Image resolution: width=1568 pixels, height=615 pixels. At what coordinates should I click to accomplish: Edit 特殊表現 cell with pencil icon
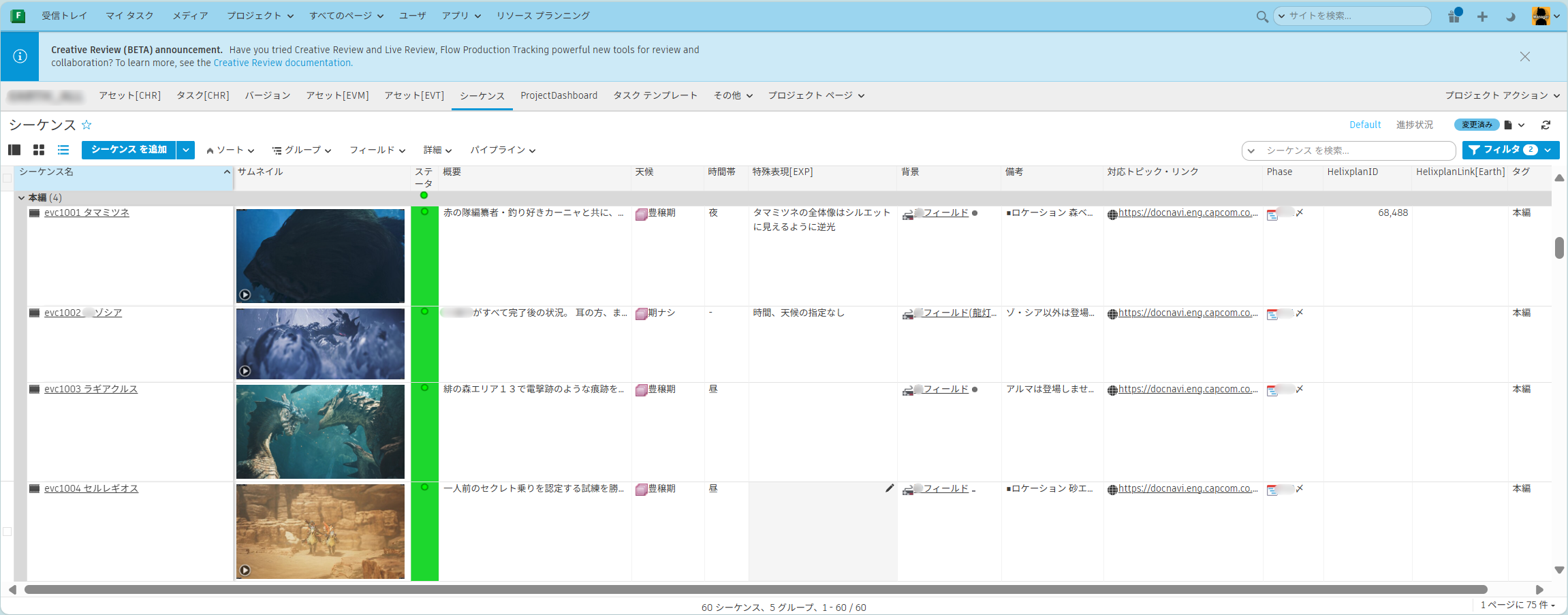tap(889, 488)
